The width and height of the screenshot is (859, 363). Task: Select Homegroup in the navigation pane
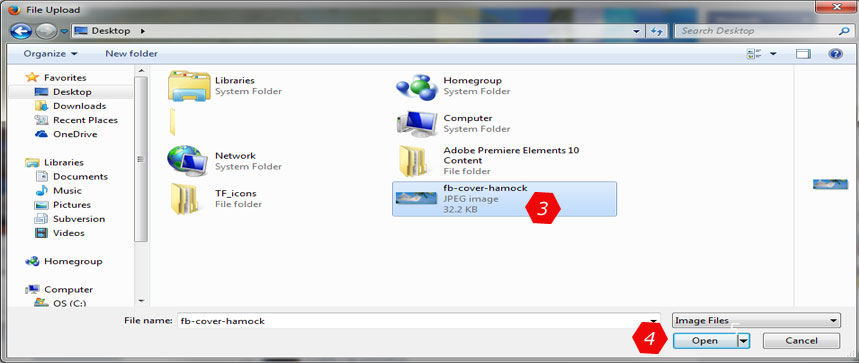click(x=64, y=262)
